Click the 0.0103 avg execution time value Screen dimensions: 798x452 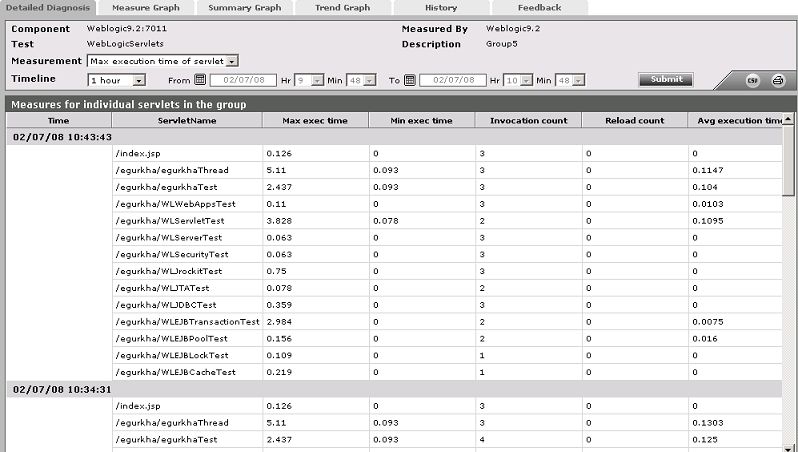tap(708, 204)
